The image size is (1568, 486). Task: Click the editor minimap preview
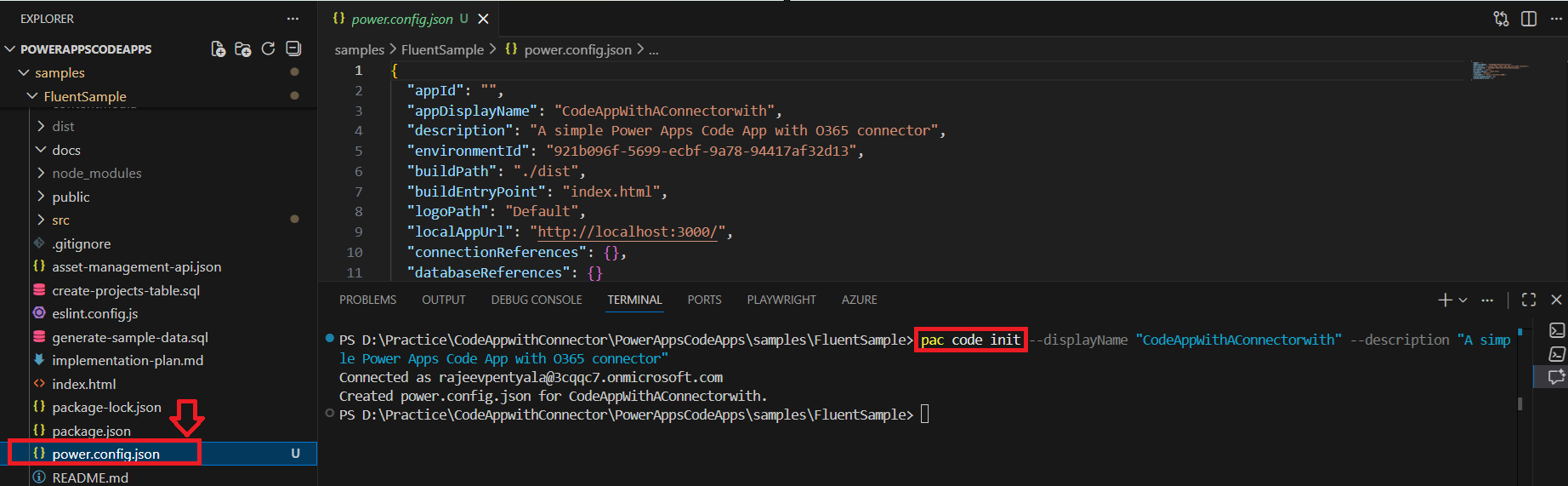point(1500,70)
